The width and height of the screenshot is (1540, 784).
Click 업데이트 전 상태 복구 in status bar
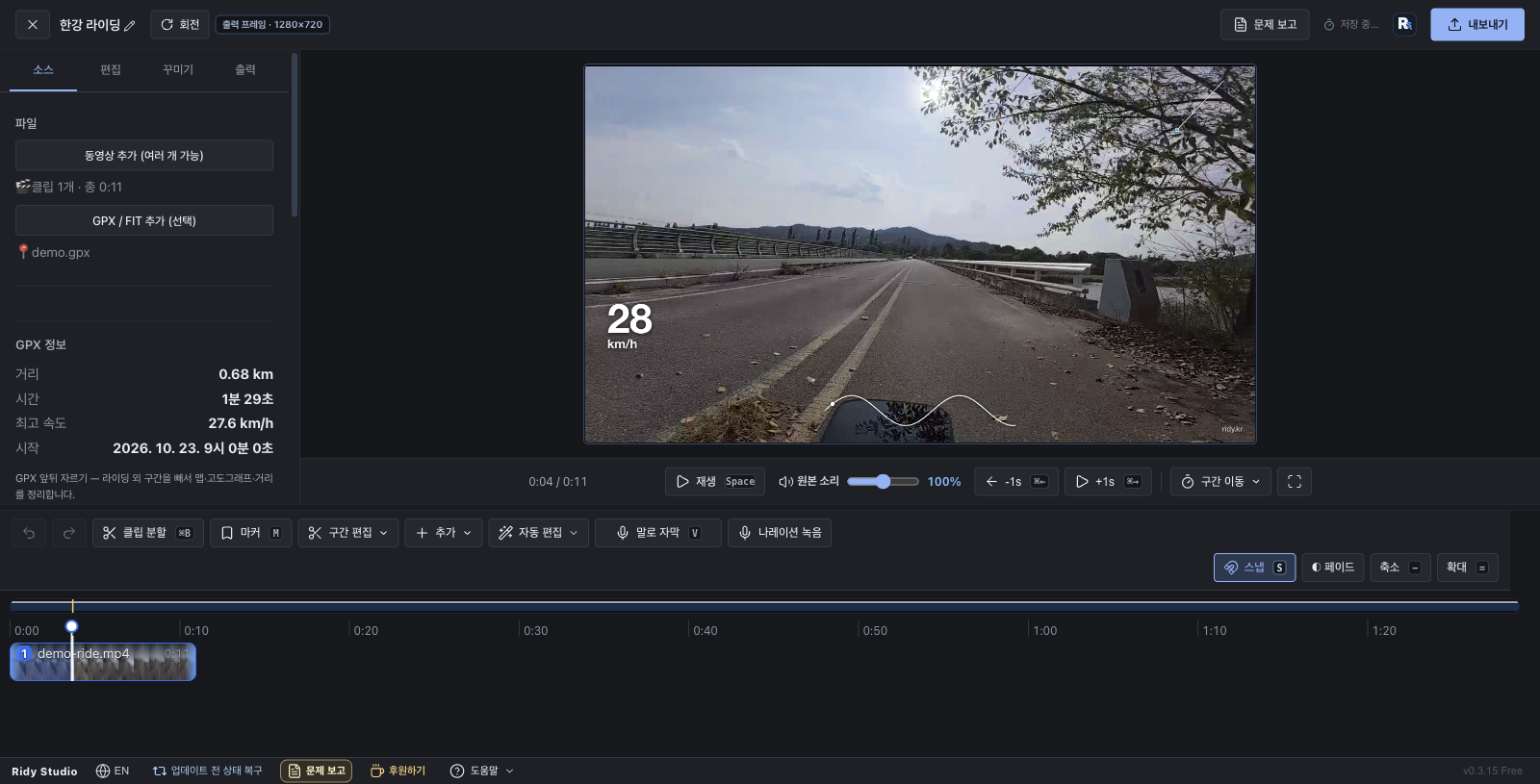207,771
